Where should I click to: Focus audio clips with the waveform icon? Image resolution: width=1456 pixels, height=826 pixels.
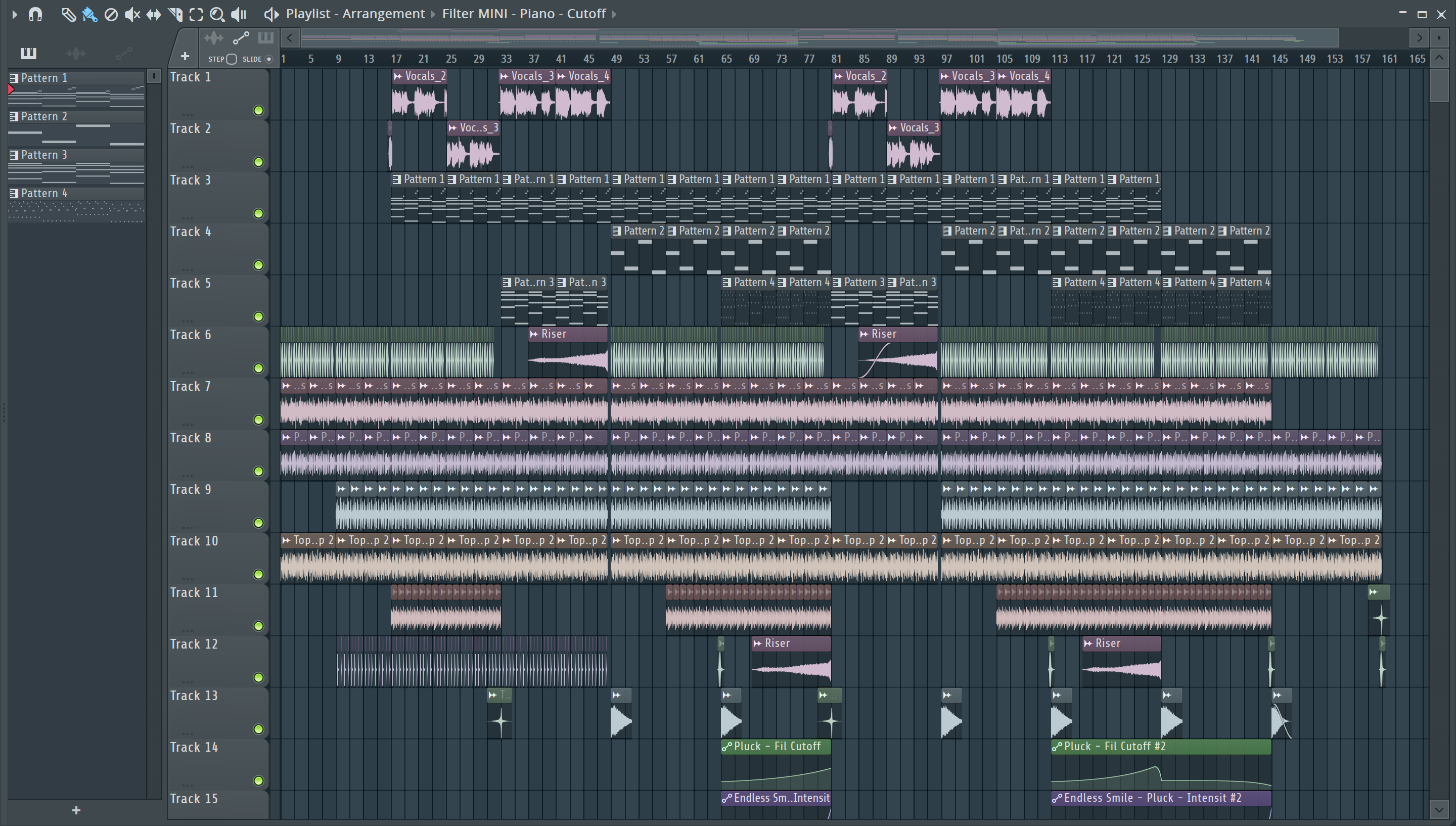tap(214, 38)
